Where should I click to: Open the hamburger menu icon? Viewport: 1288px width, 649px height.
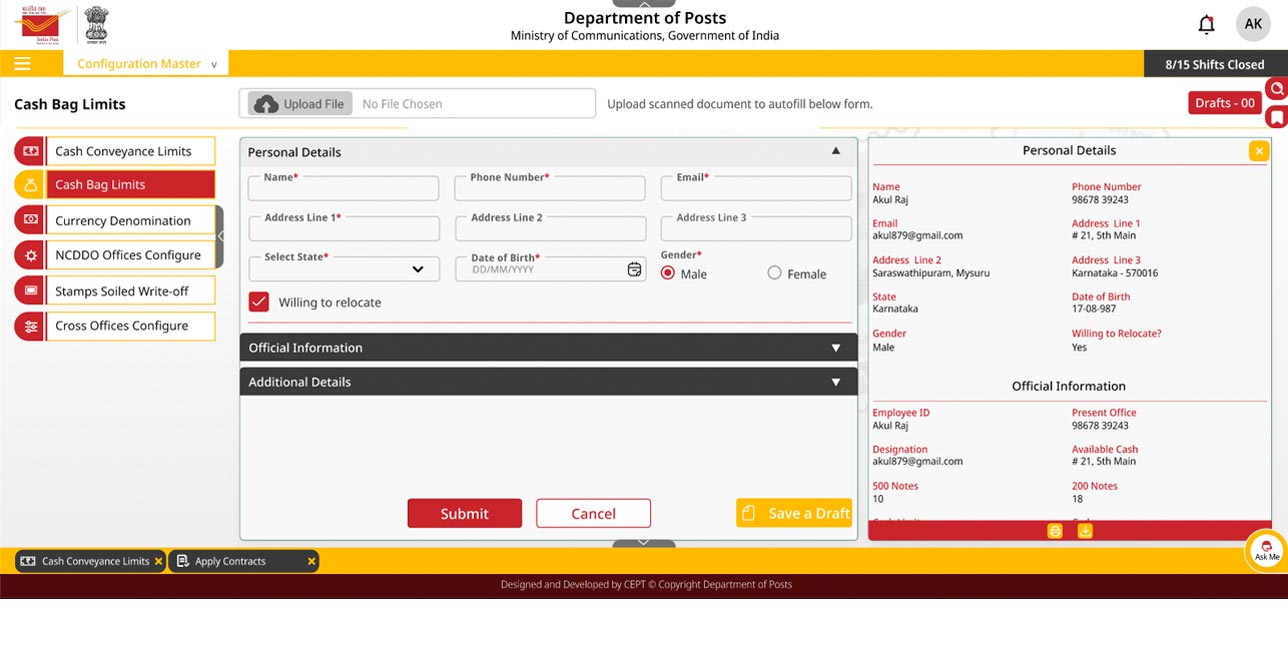[x=22, y=64]
